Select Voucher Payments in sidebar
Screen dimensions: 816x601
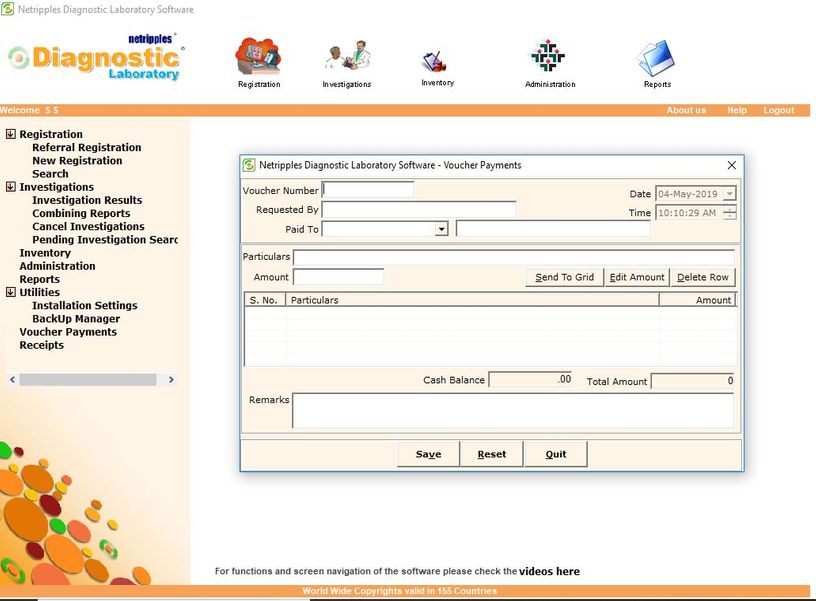(68, 332)
